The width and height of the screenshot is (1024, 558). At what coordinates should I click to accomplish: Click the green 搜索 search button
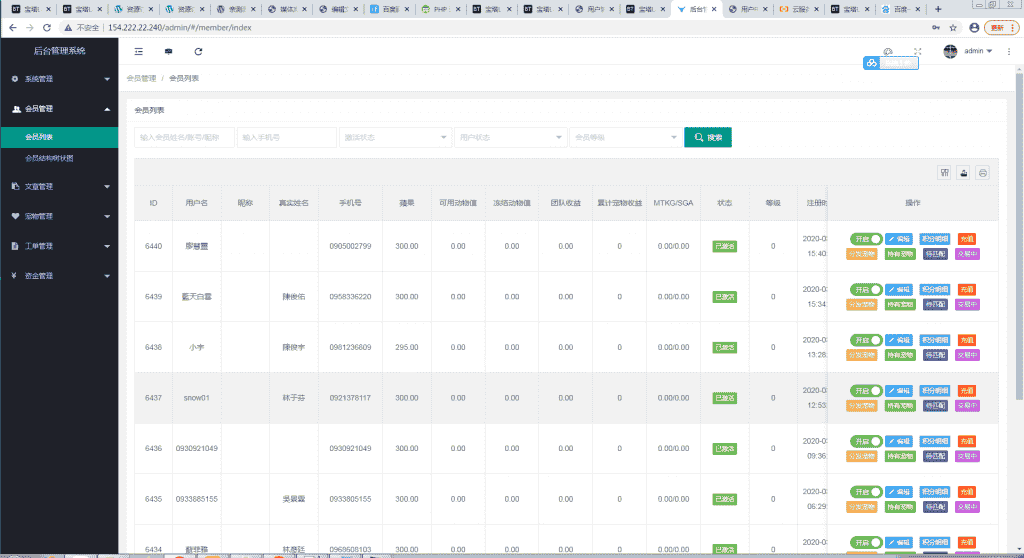[707, 137]
